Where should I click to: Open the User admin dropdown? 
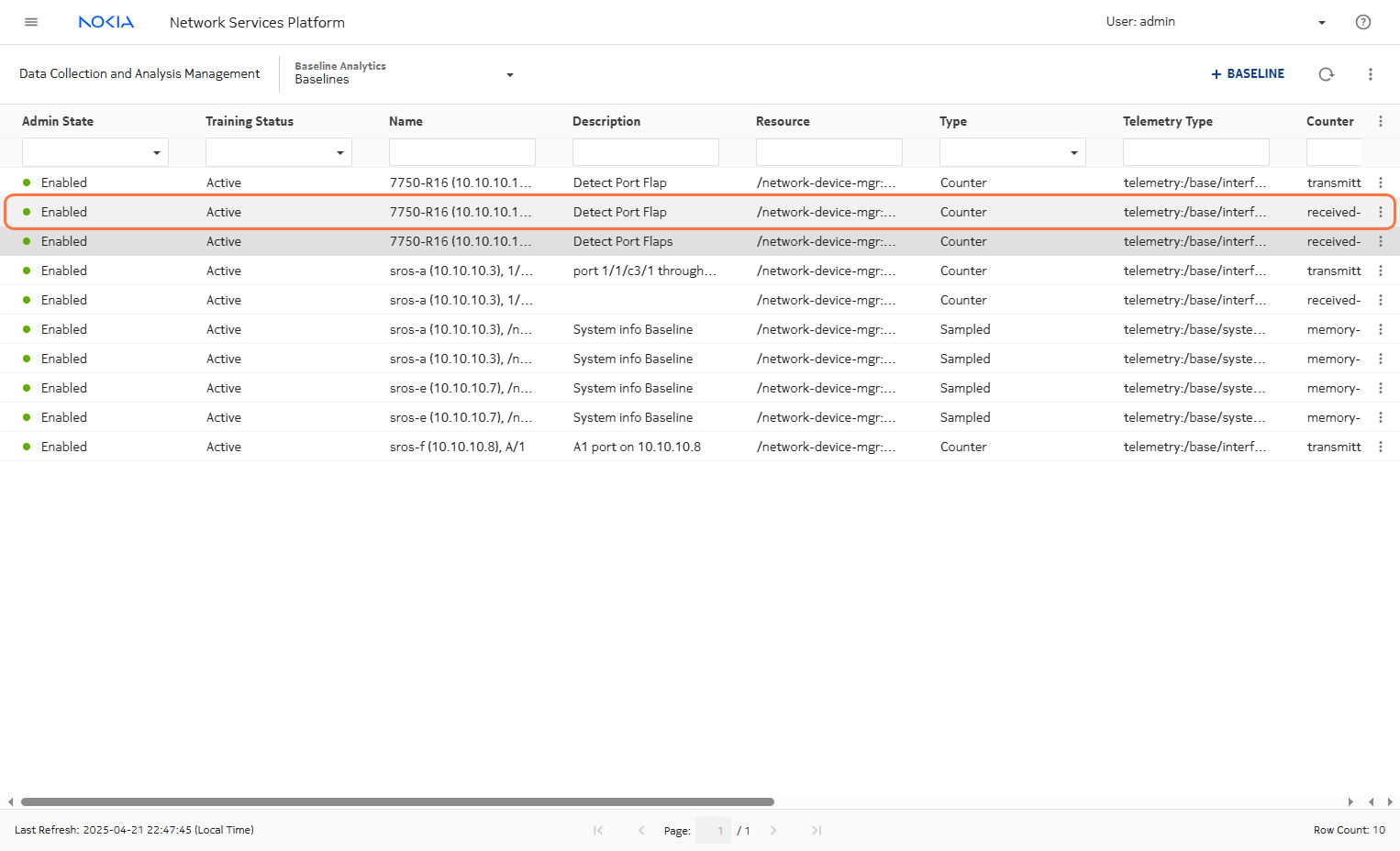(x=1321, y=22)
